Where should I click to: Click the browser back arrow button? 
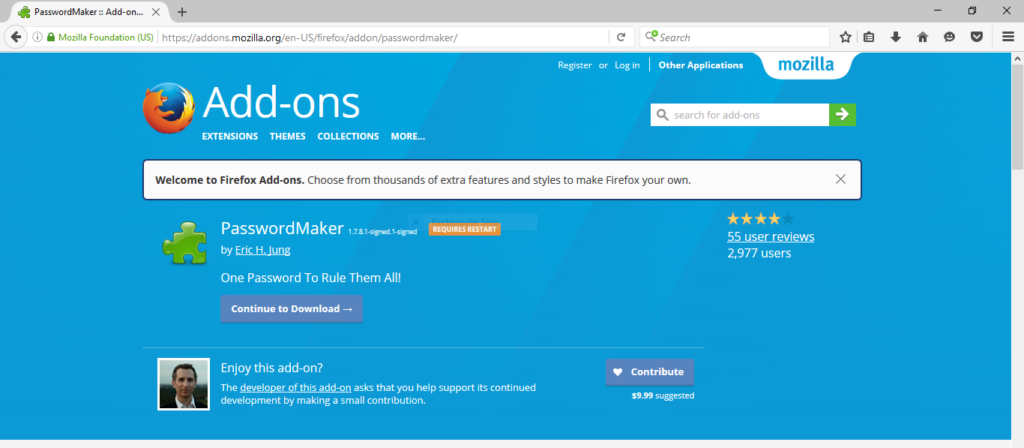(x=15, y=37)
